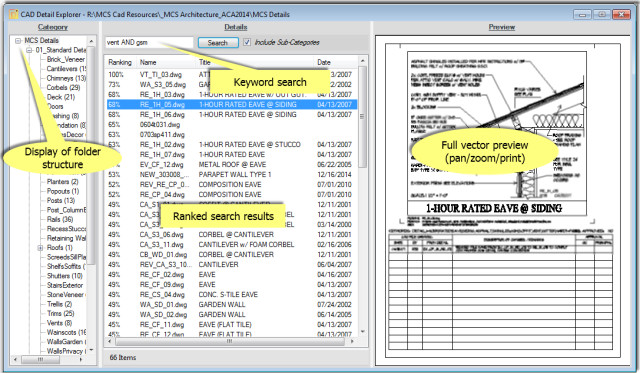This screenshot has width=640, height=373.
Task: Click the Search button
Action: coord(218,42)
